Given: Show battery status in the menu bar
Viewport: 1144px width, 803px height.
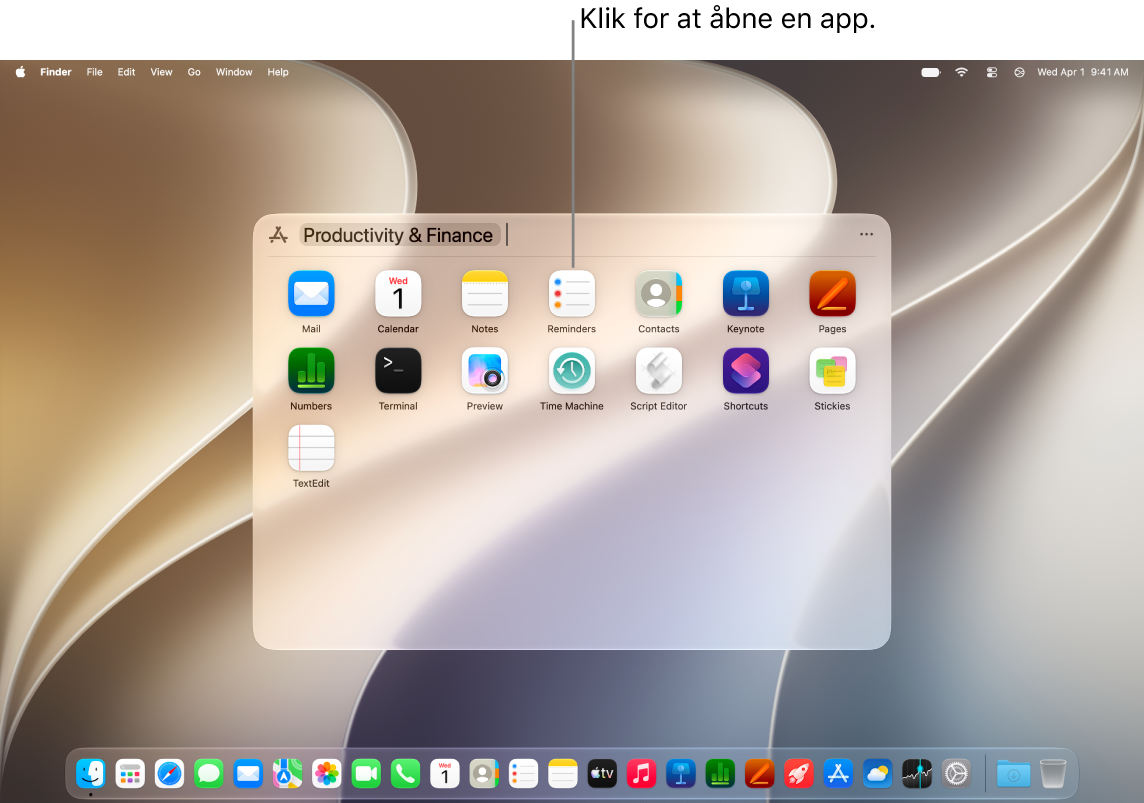Looking at the screenshot, I should click(931, 71).
